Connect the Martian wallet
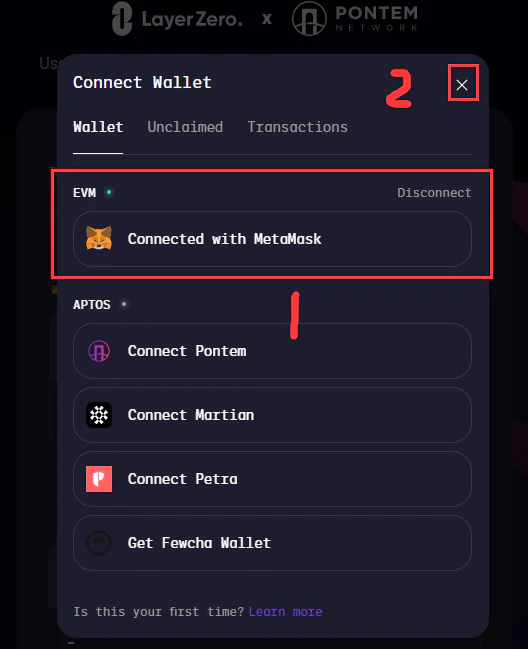528x649 pixels. pos(272,415)
